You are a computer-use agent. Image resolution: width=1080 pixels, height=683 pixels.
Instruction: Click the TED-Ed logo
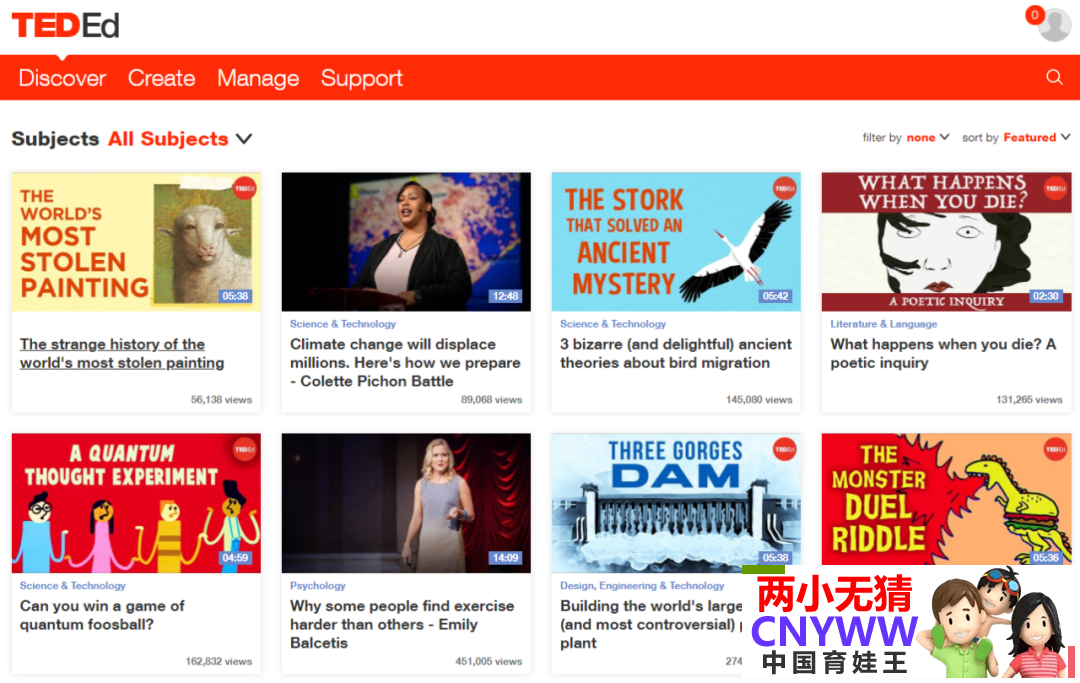pyautogui.click(x=65, y=26)
